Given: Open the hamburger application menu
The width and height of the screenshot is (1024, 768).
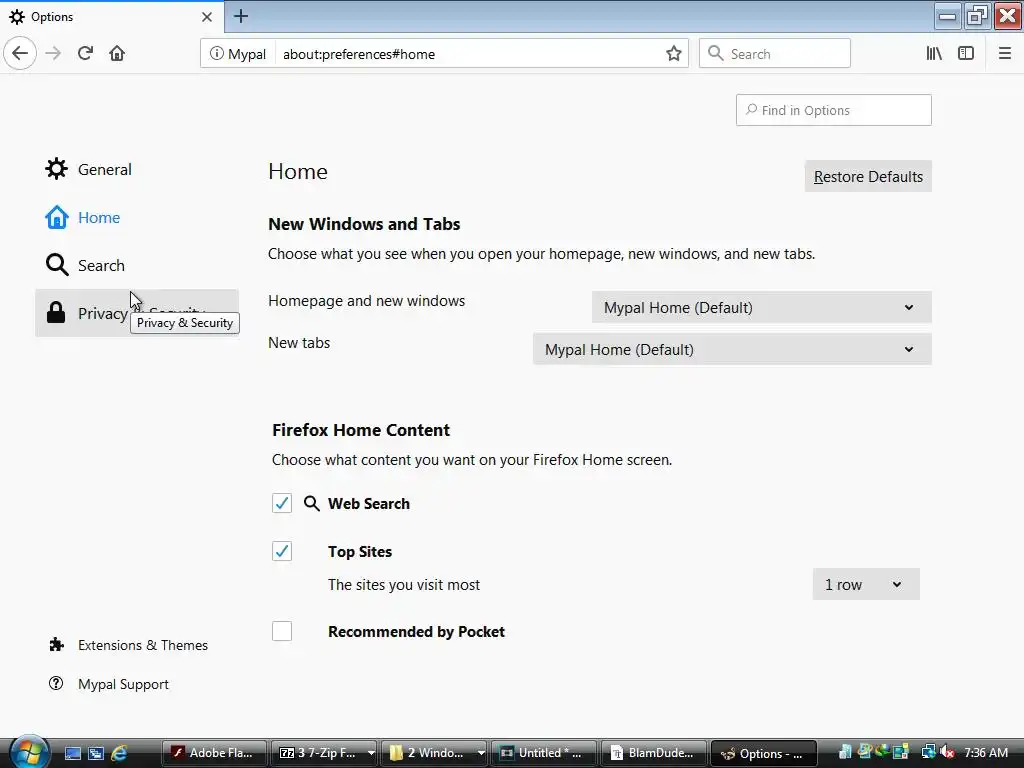Looking at the screenshot, I should [x=1005, y=54].
